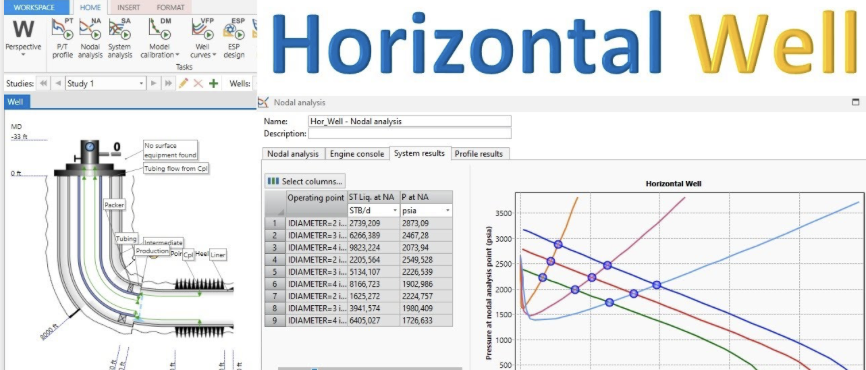Click the pencil edit study icon
The height and width of the screenshot is (370, 866).
(183, 84)
